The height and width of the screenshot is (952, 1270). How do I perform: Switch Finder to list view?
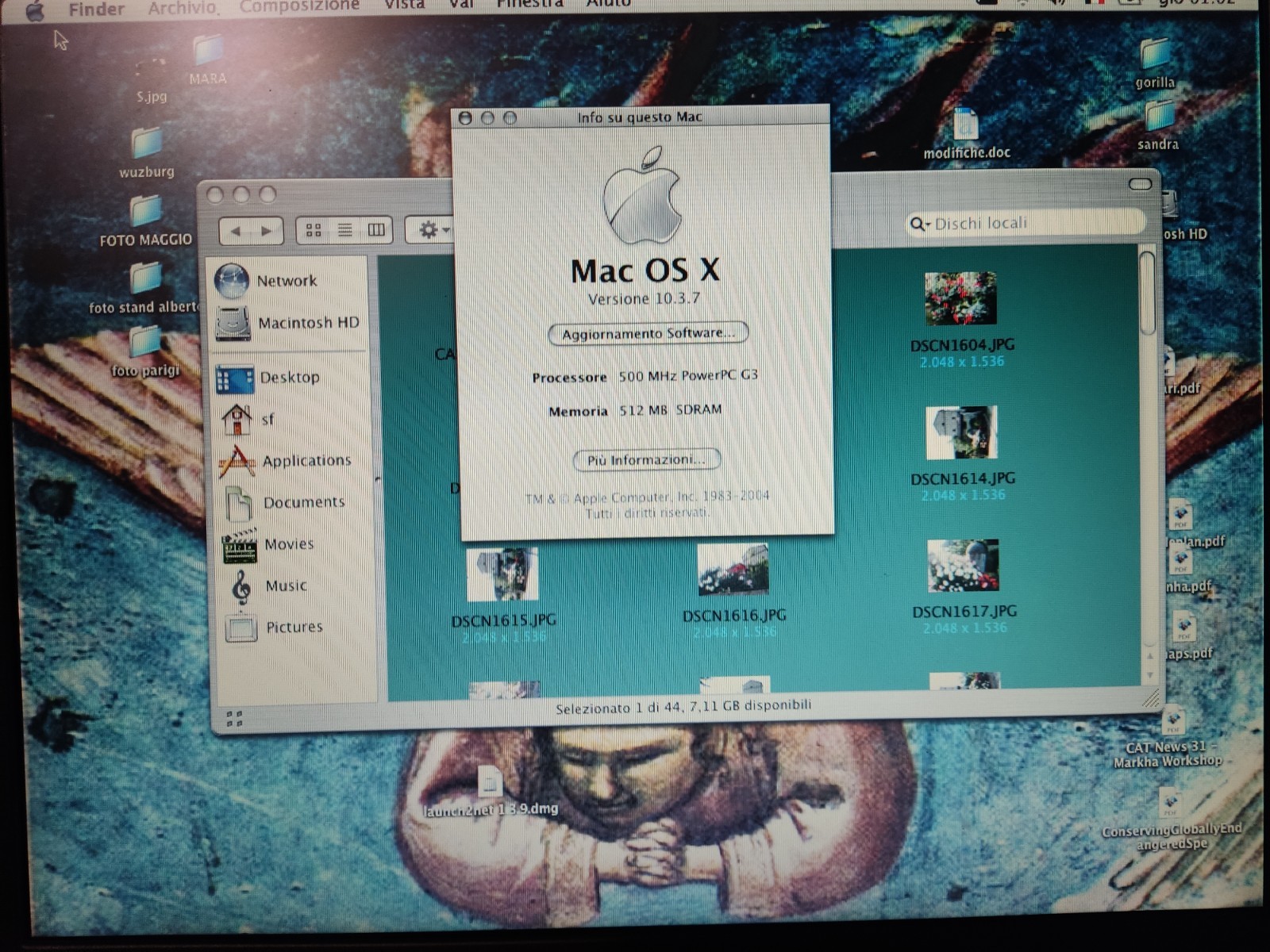[344, 230]
